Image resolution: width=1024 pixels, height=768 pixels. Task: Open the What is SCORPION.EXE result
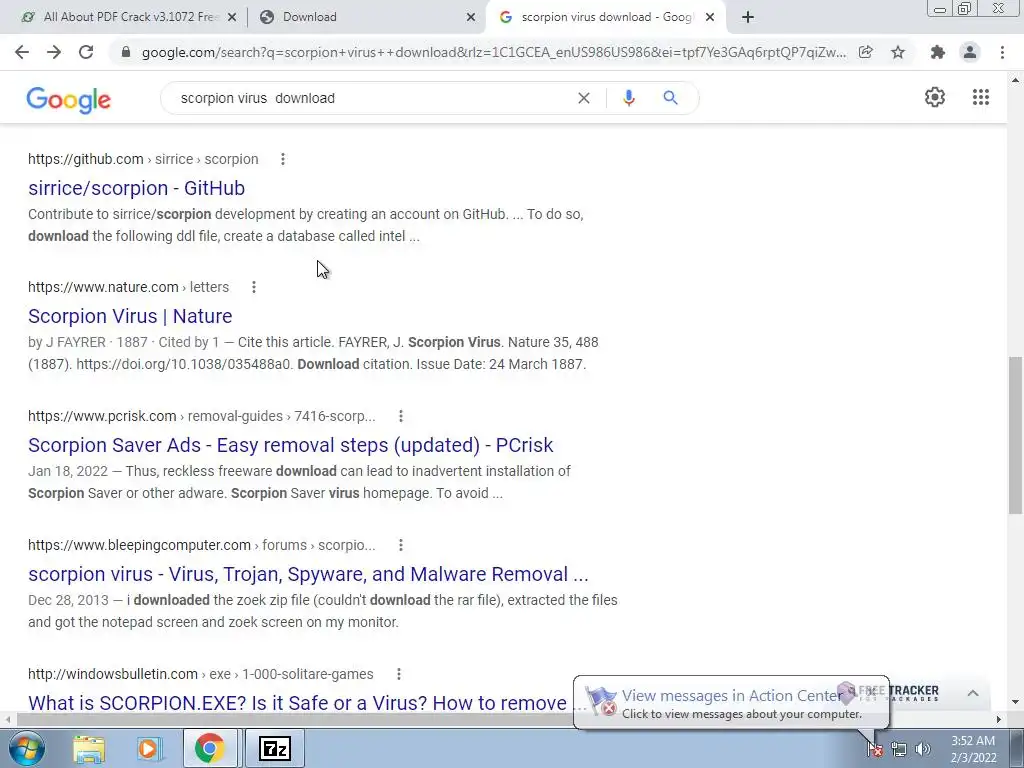(x=299, y=703)
